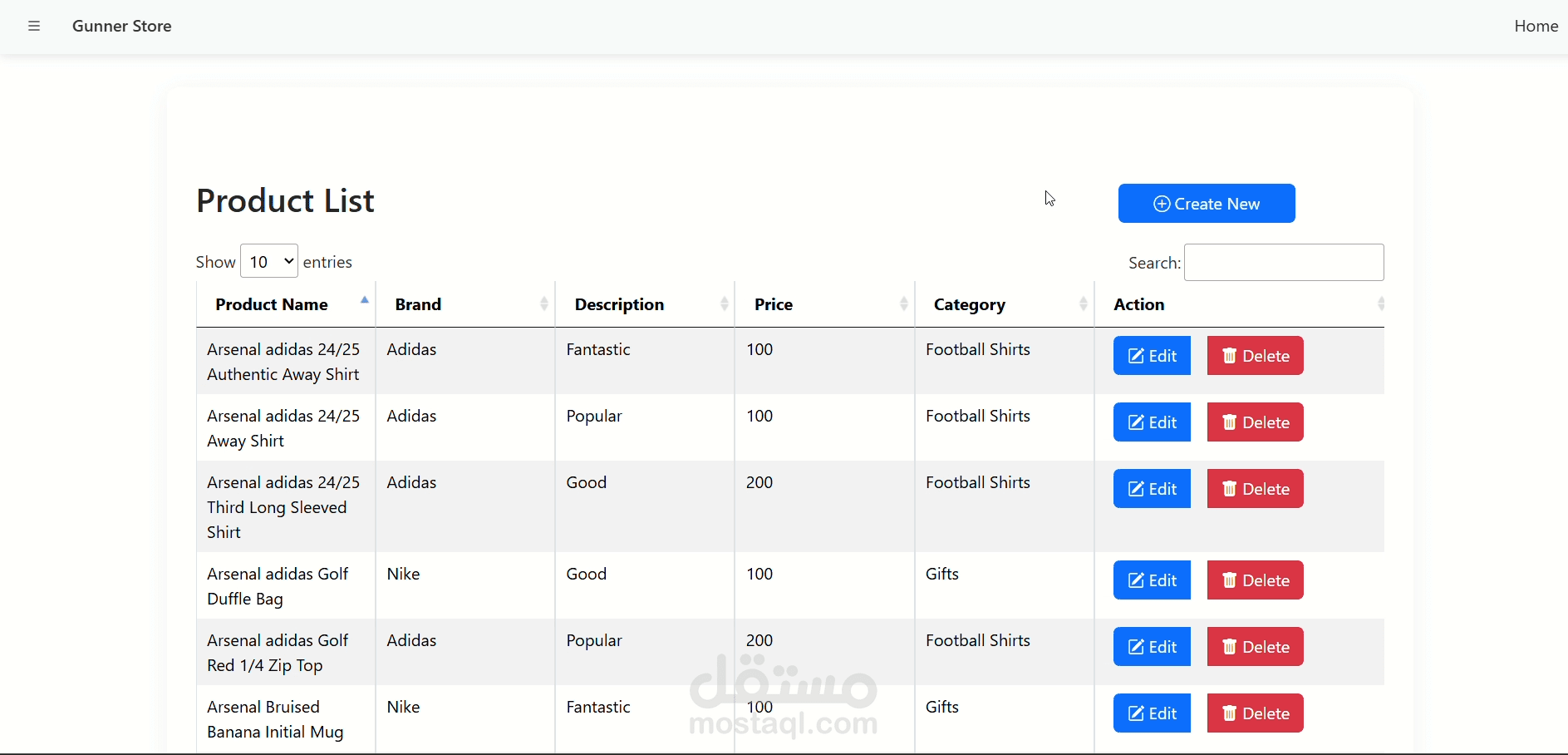Focus the Search input field
Screen dimensions: 1568x755
[x=1284, y=263]
